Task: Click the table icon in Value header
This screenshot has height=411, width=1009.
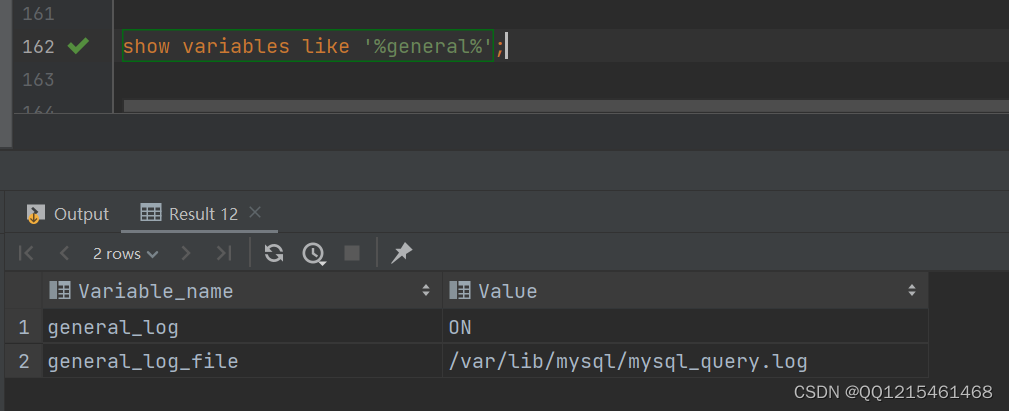Action: coord(459,291)
